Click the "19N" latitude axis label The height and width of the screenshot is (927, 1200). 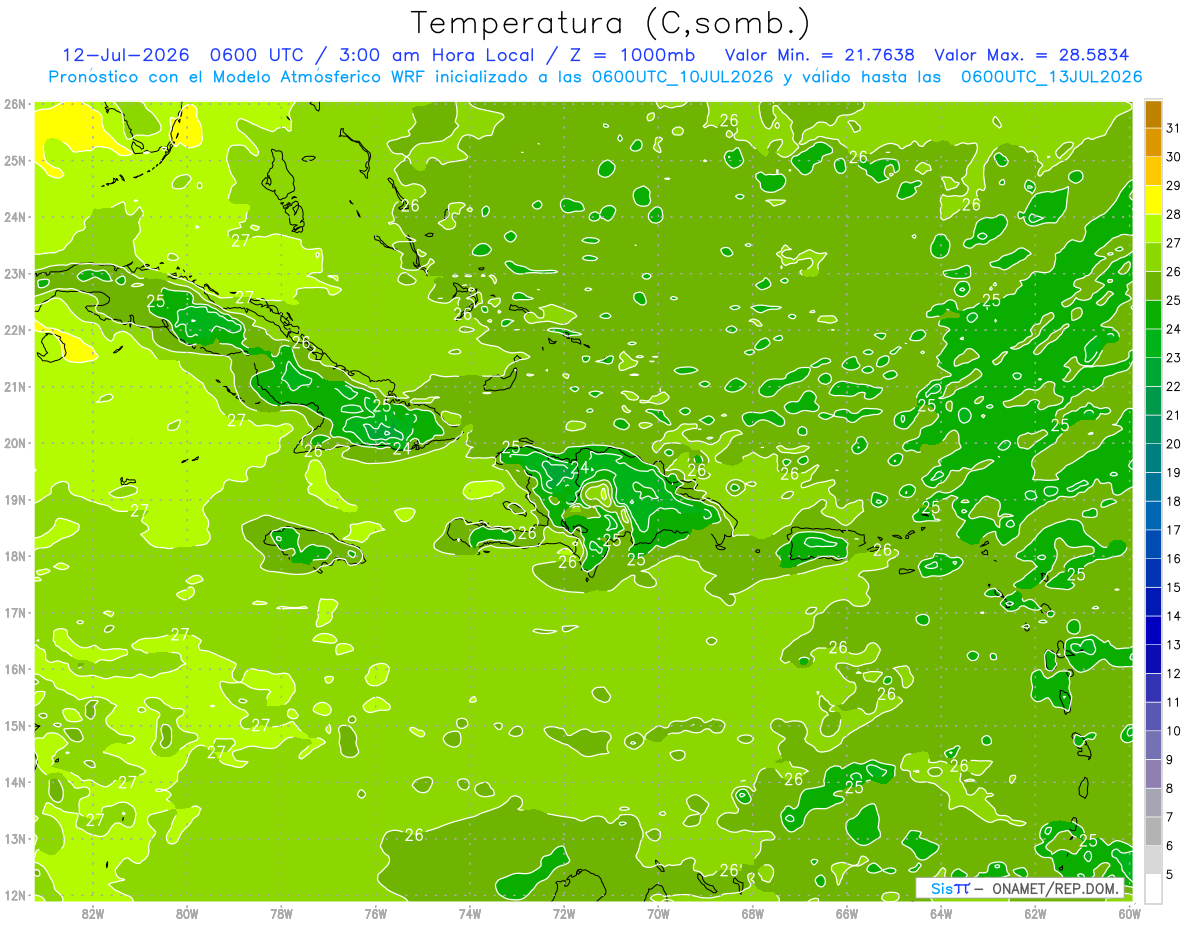[15, 500]
